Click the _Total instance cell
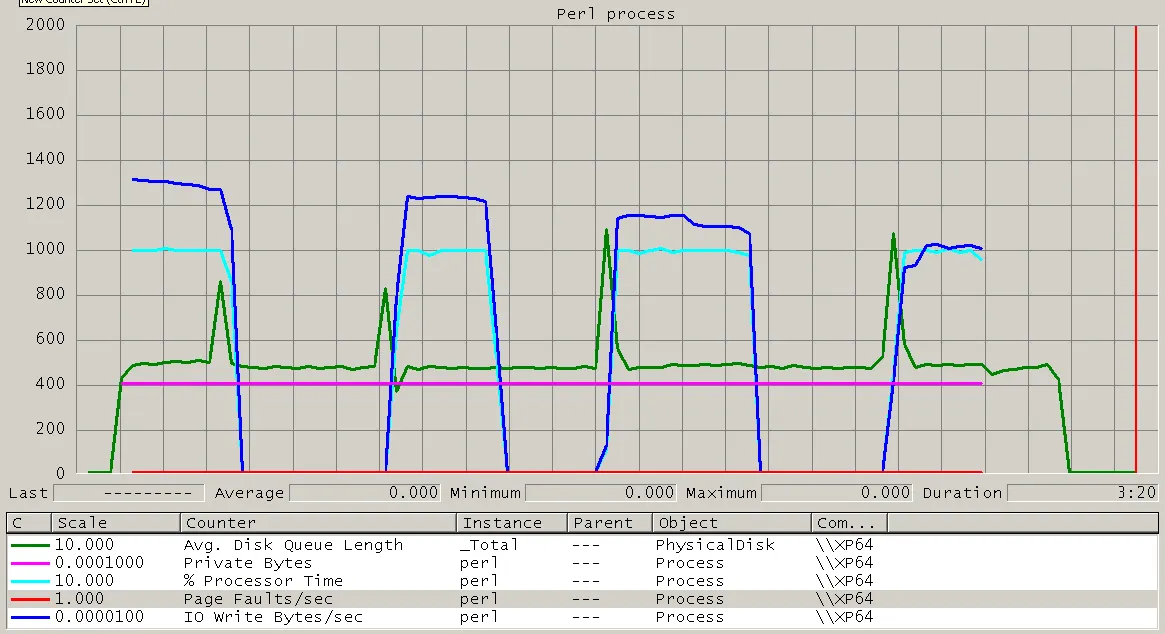 click(x=489, y=545)
